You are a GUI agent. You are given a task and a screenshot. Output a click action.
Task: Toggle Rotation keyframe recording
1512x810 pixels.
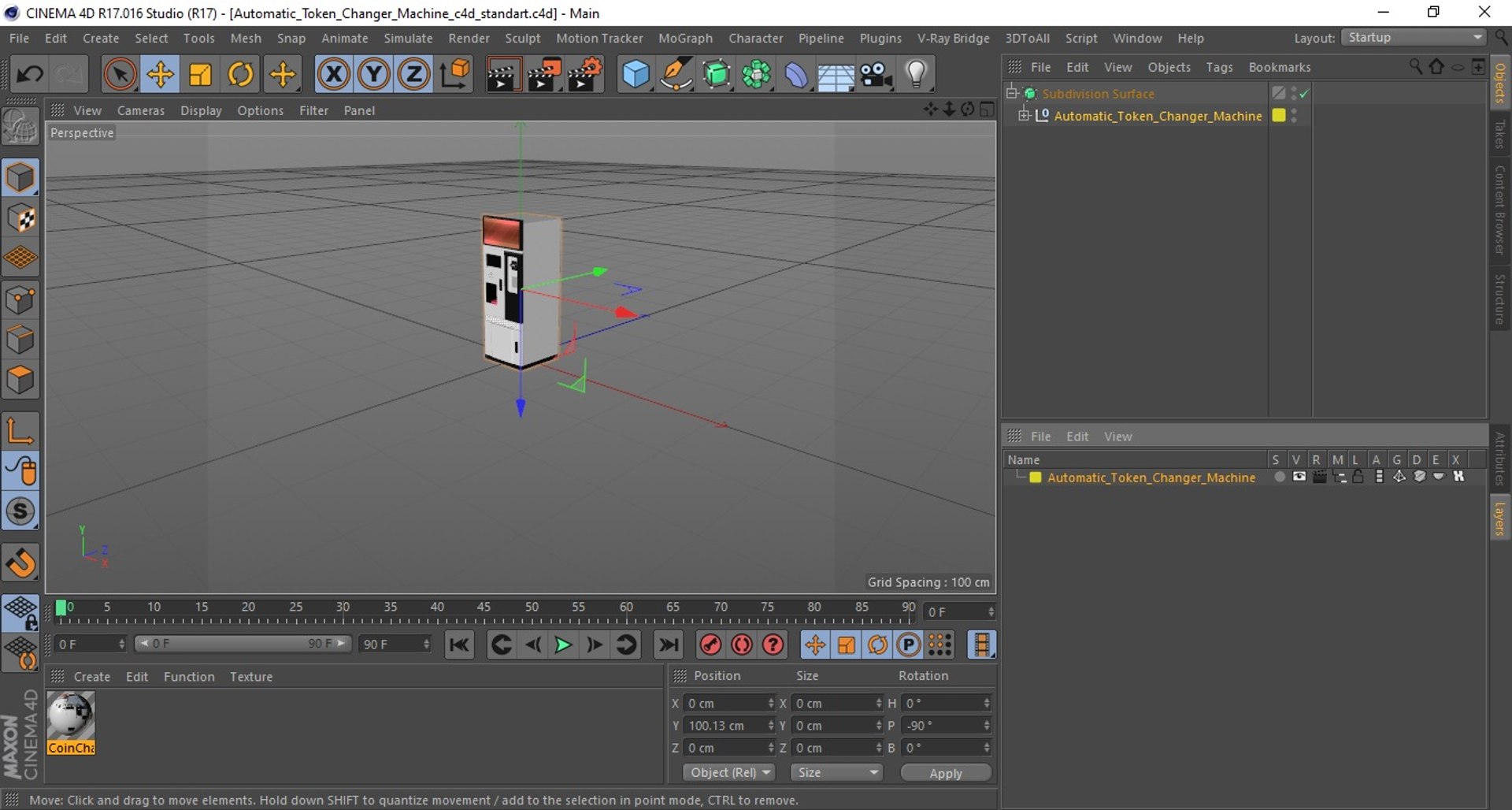pos(878,645)
